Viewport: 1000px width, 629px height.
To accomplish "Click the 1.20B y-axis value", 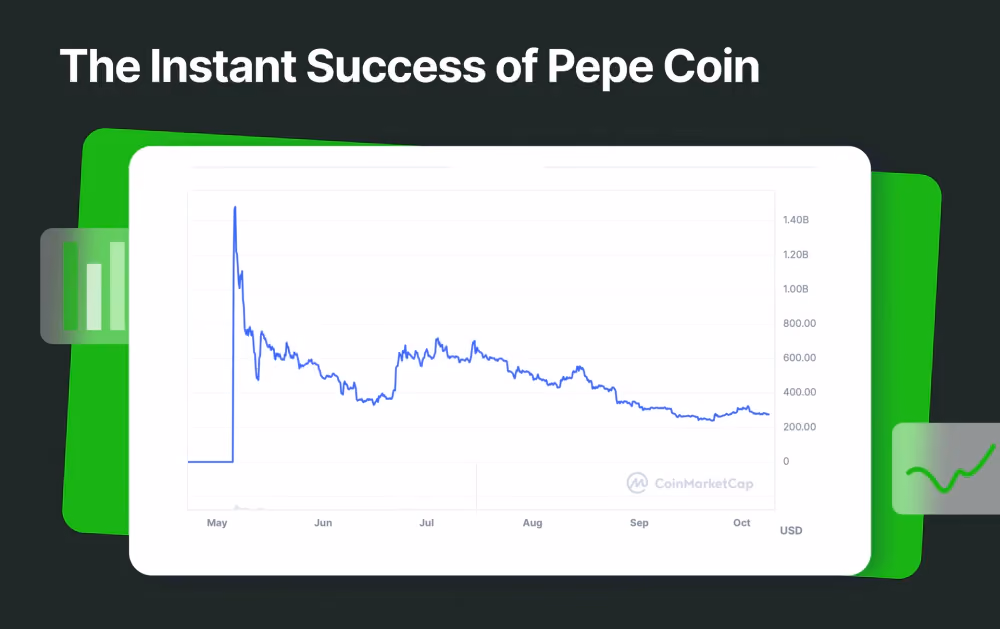I will click(x=796, y=254).
